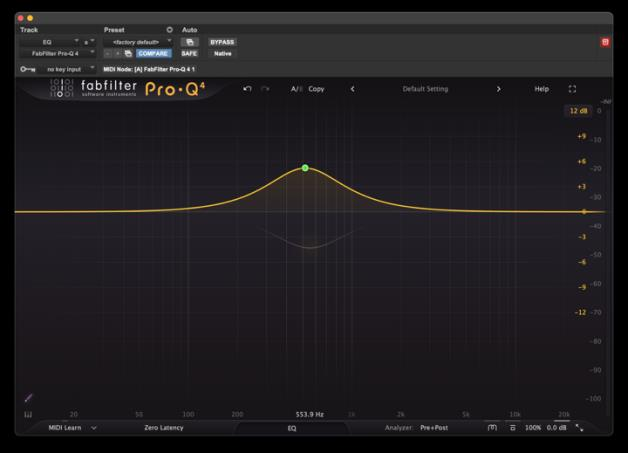The image size is (628, 453).
Task: Click the MIDI Node FabFilter Pro-Q 4 1 text
Action: pos(149,69)
